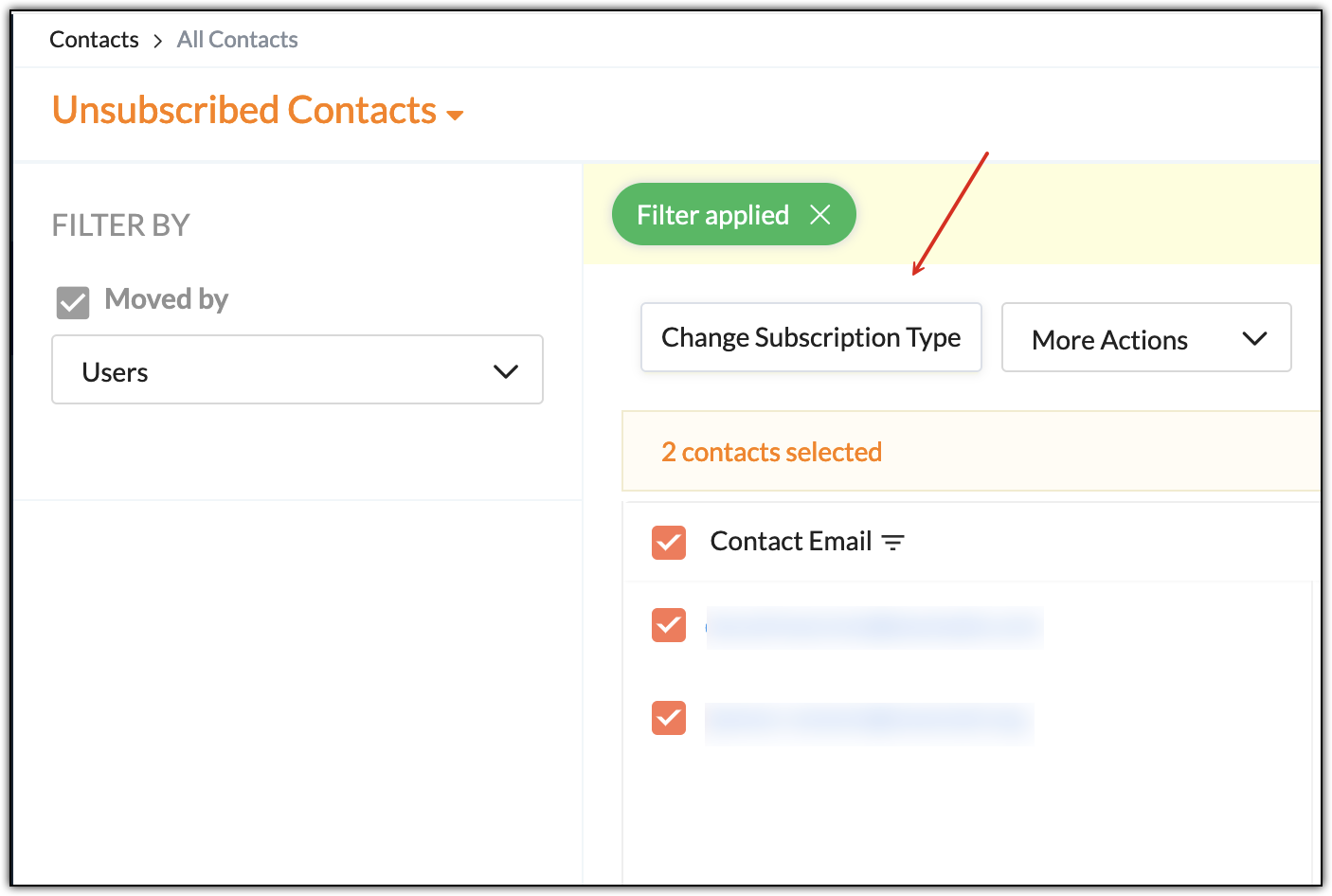Click the Contacts breadcrumb link
1332x896 pixels.
[x=94, y=40]
